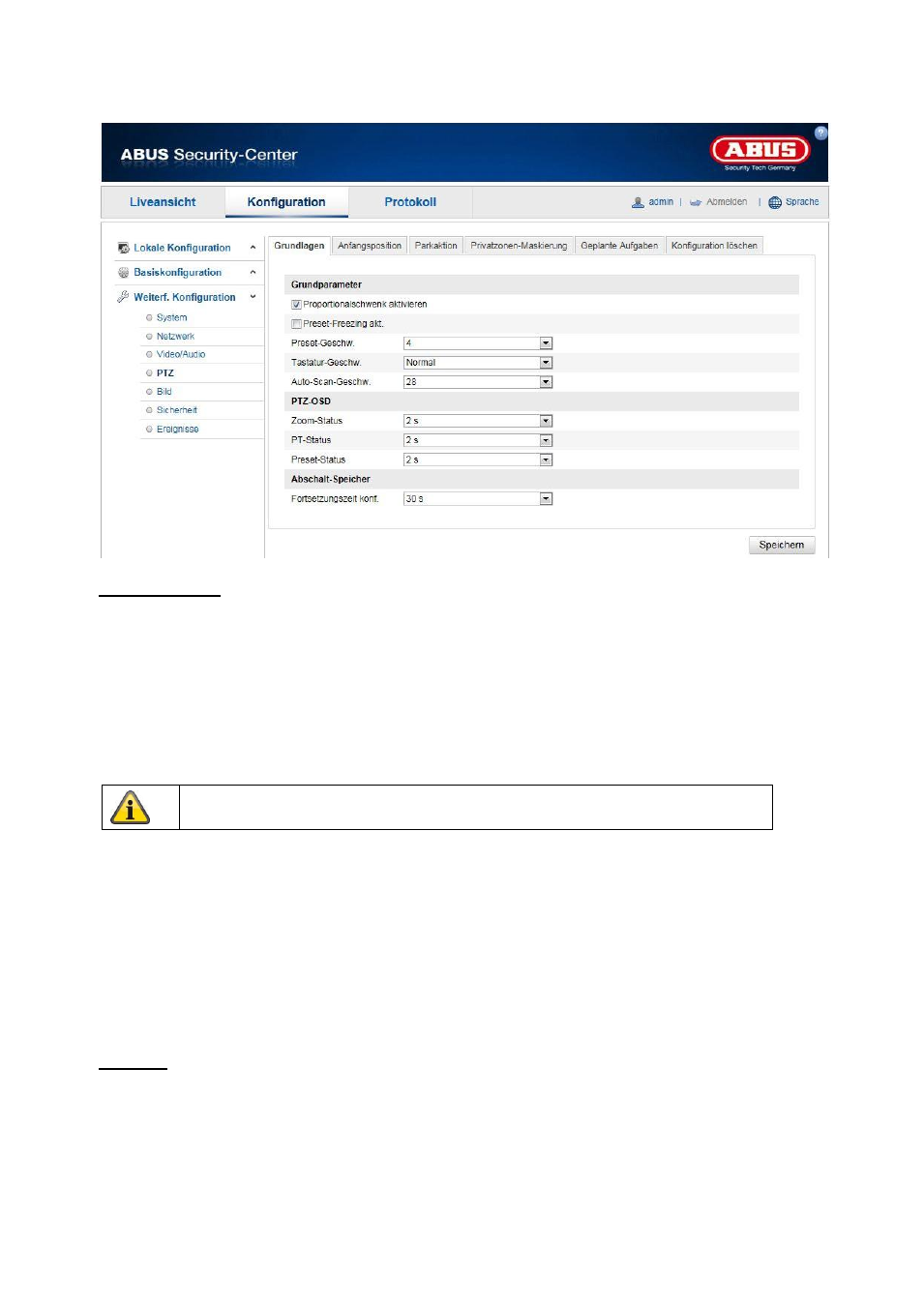Open the Bild sidebar entry
924x1306 pixels.
pyautogui.click(x=164, y=392)
